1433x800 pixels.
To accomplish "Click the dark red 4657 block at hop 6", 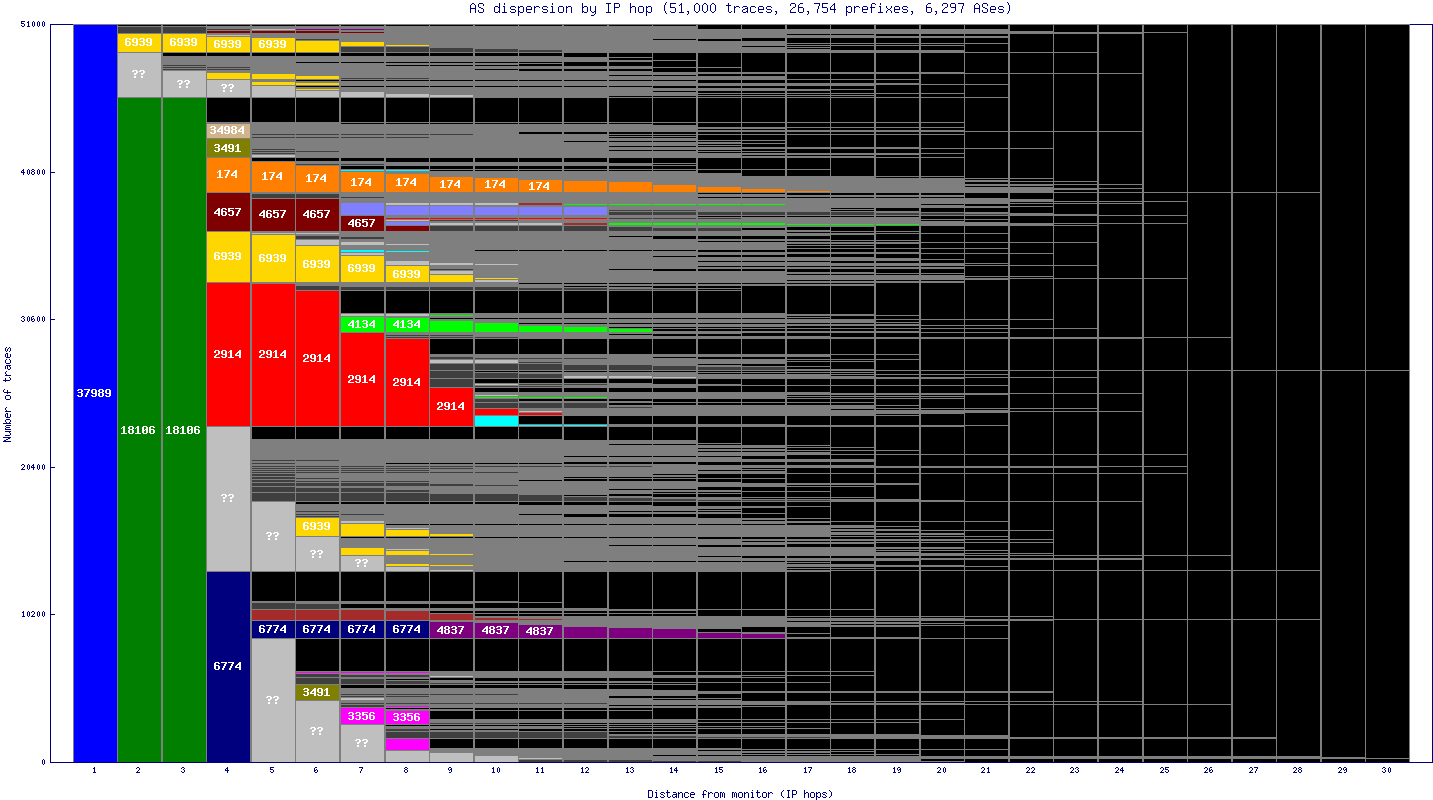I will coord(317,214).
